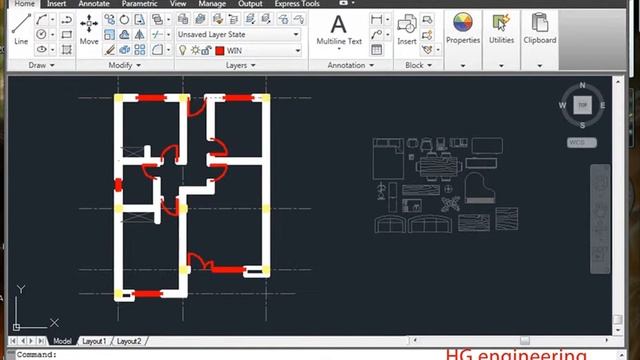
Task: Switch to the Insert ribbon tab
Action: (56, 4)
